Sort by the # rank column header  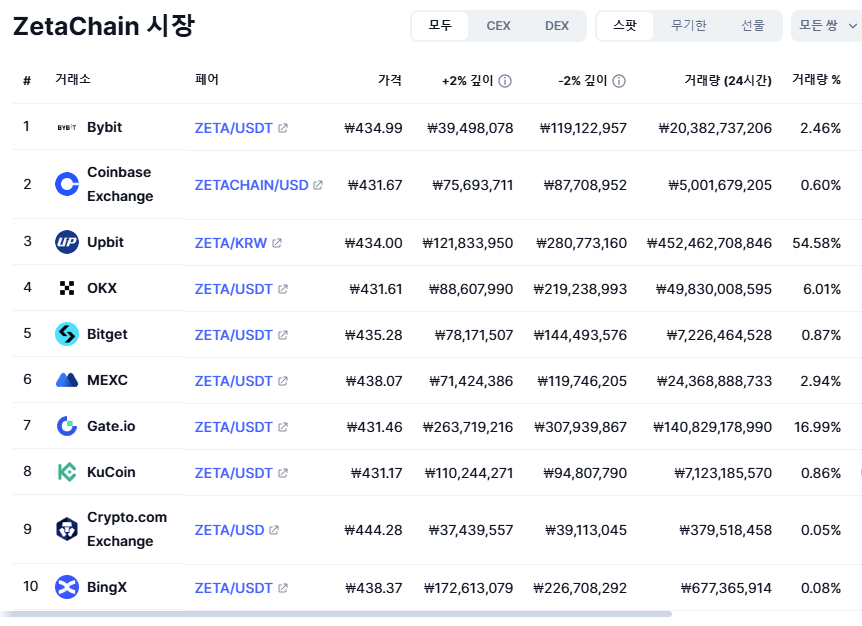point(27,81)
